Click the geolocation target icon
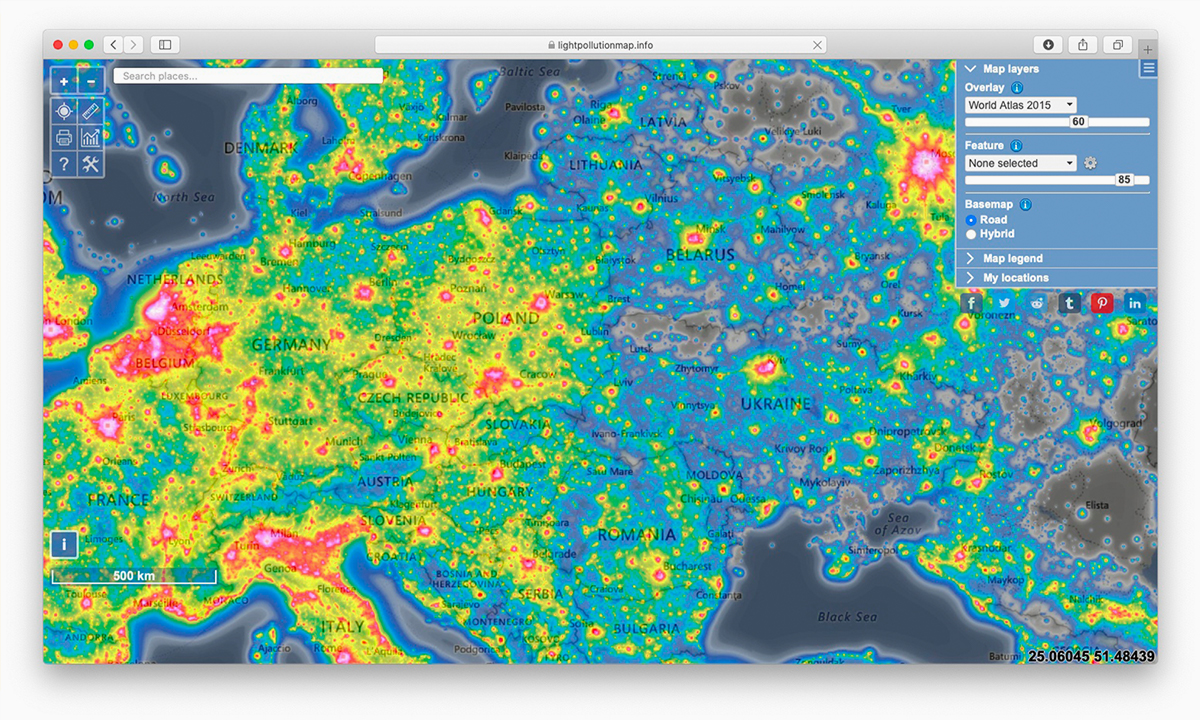The image size is (1200, 720). click(64, 111)
